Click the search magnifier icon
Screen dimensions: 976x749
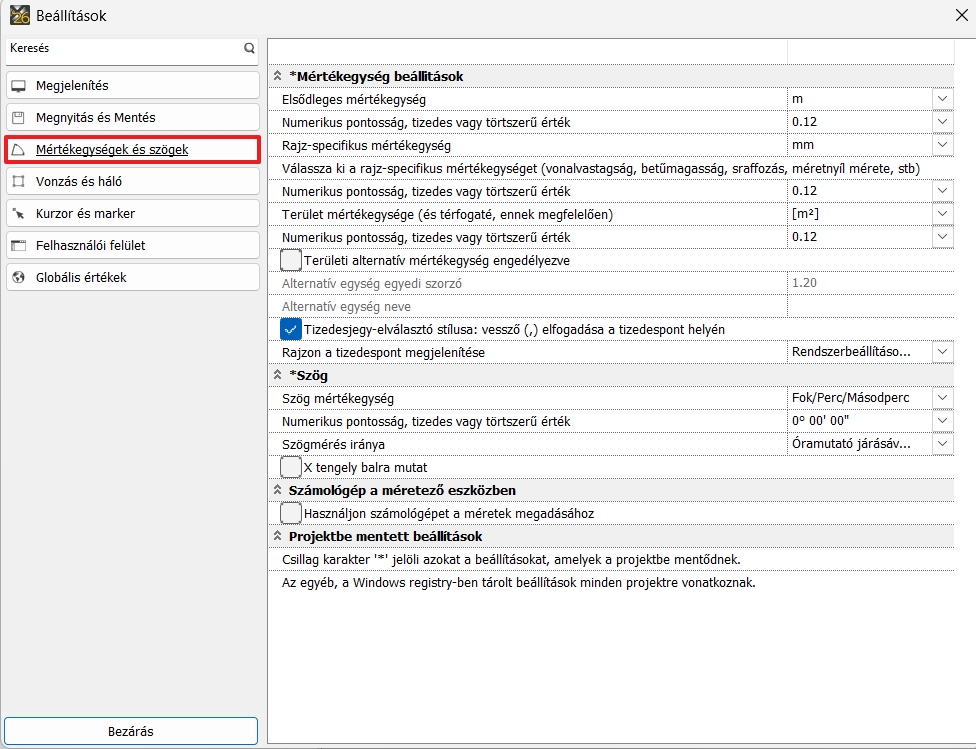pos(249,48)
